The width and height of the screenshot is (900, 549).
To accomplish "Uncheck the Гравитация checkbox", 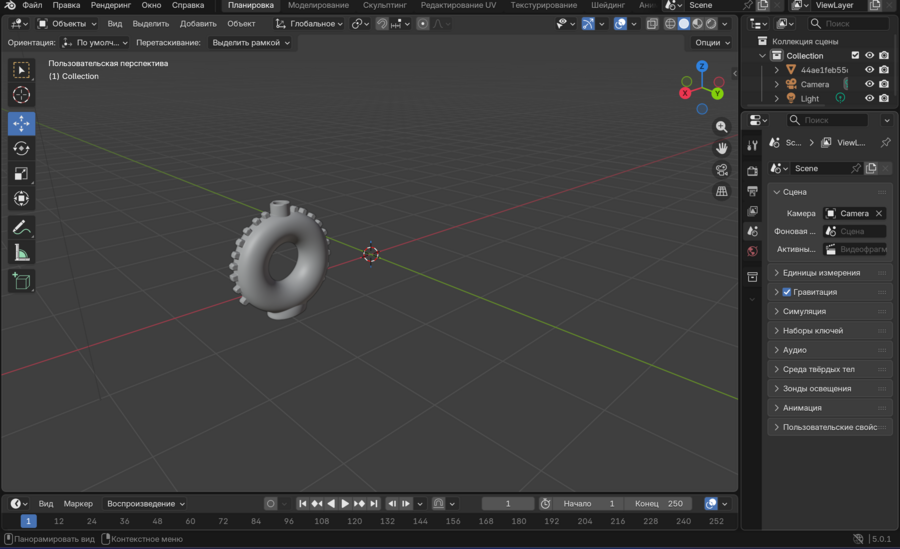I will click(787, 292).
